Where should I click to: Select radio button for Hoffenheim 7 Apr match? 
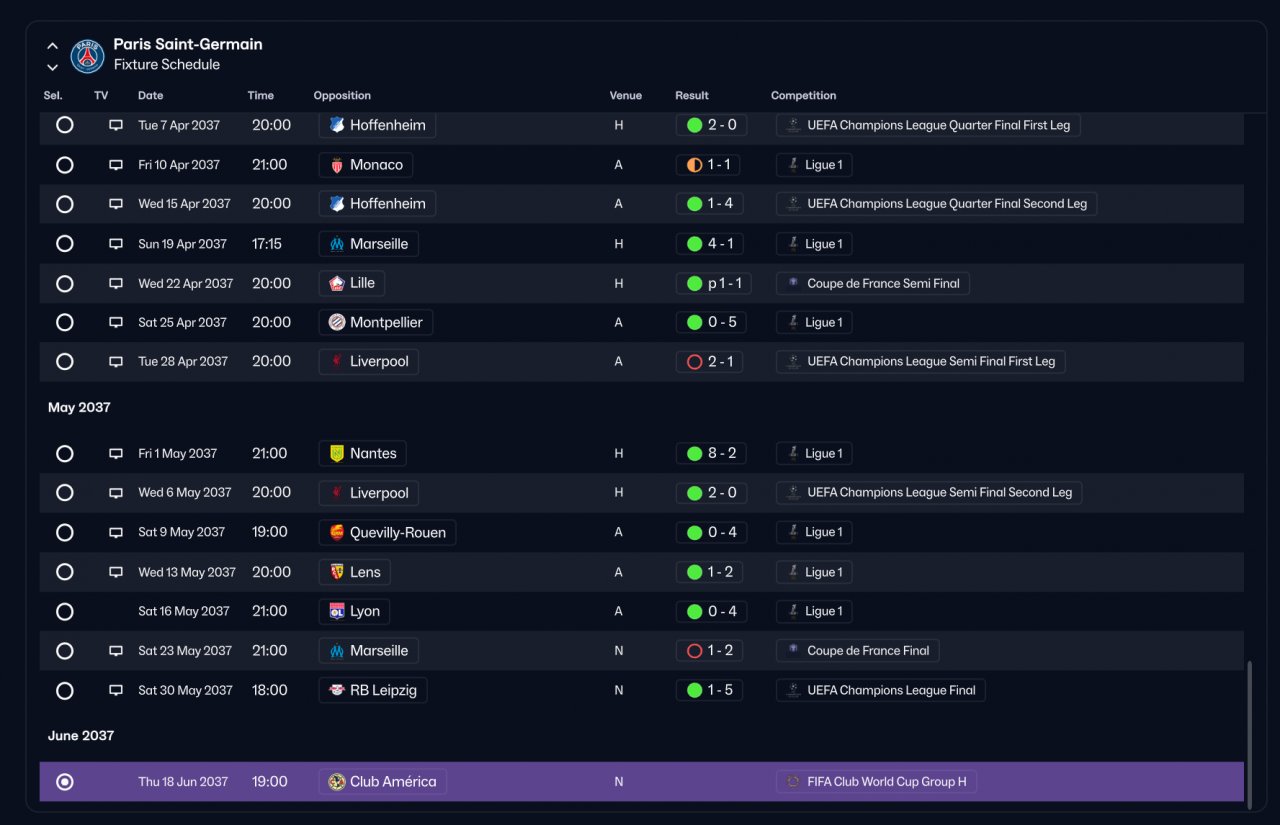(x=65, y=125)
